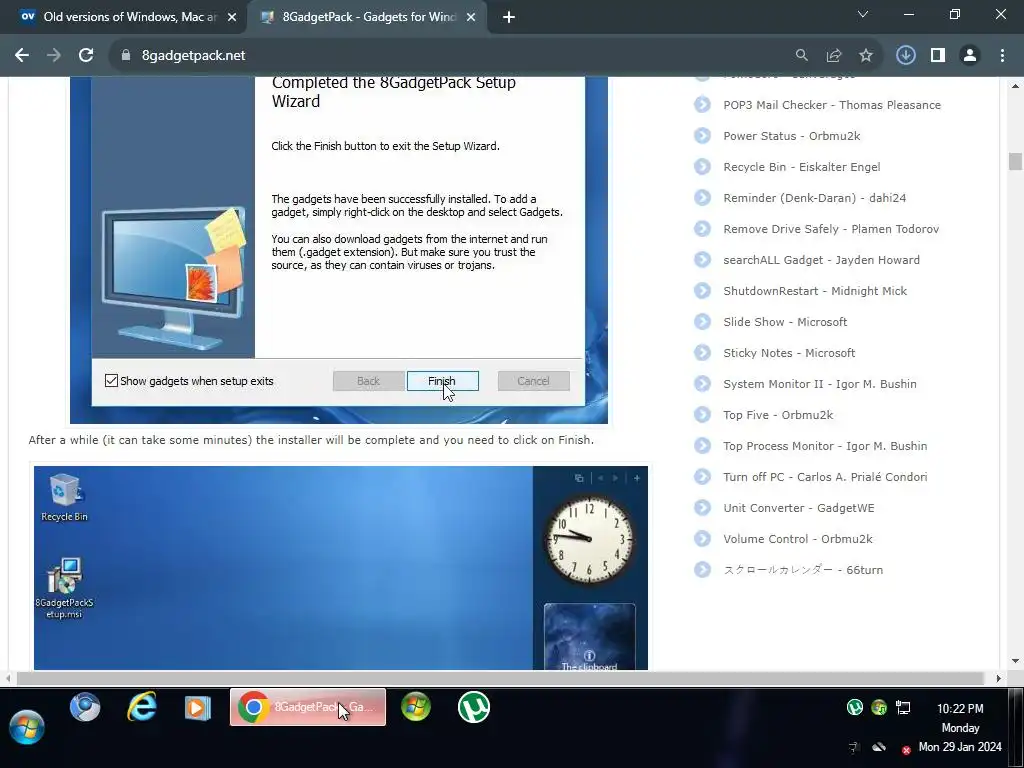Open Recycle Bin - Eiskalter Engel gadget
The width and height of the screenshot is (1024, 768).
click(x=801, y=167)
